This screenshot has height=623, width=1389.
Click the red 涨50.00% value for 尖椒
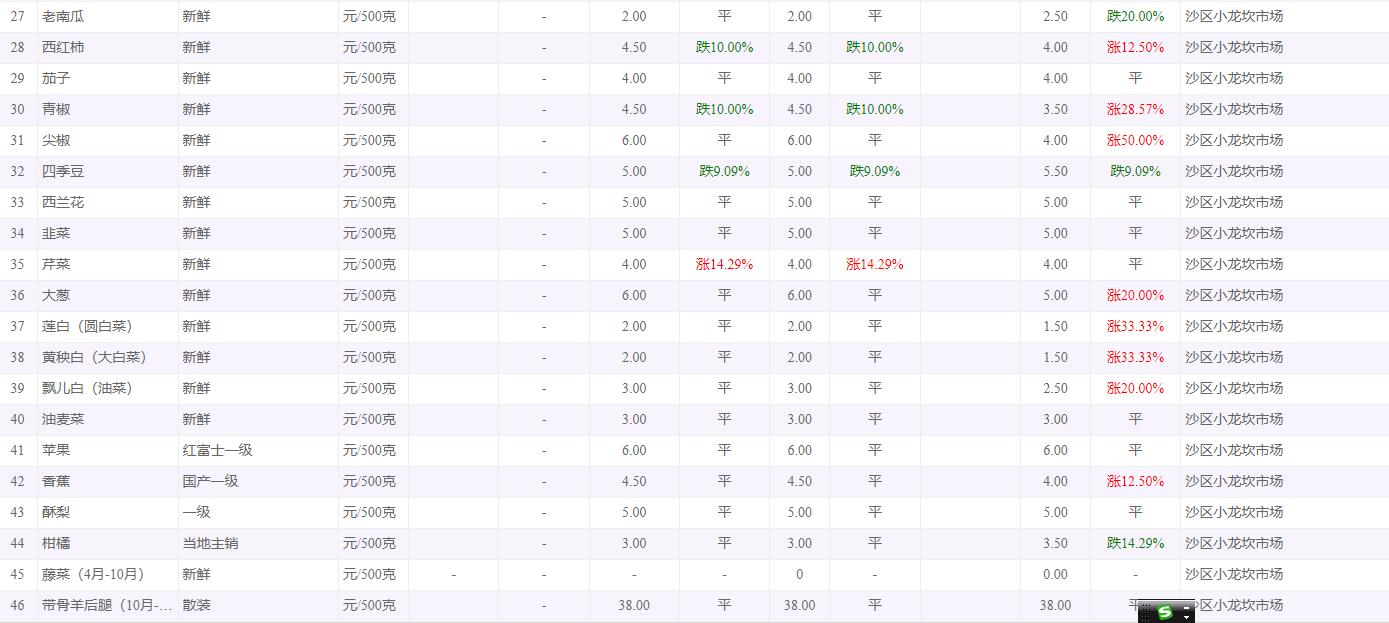(x=1135, y=140)
